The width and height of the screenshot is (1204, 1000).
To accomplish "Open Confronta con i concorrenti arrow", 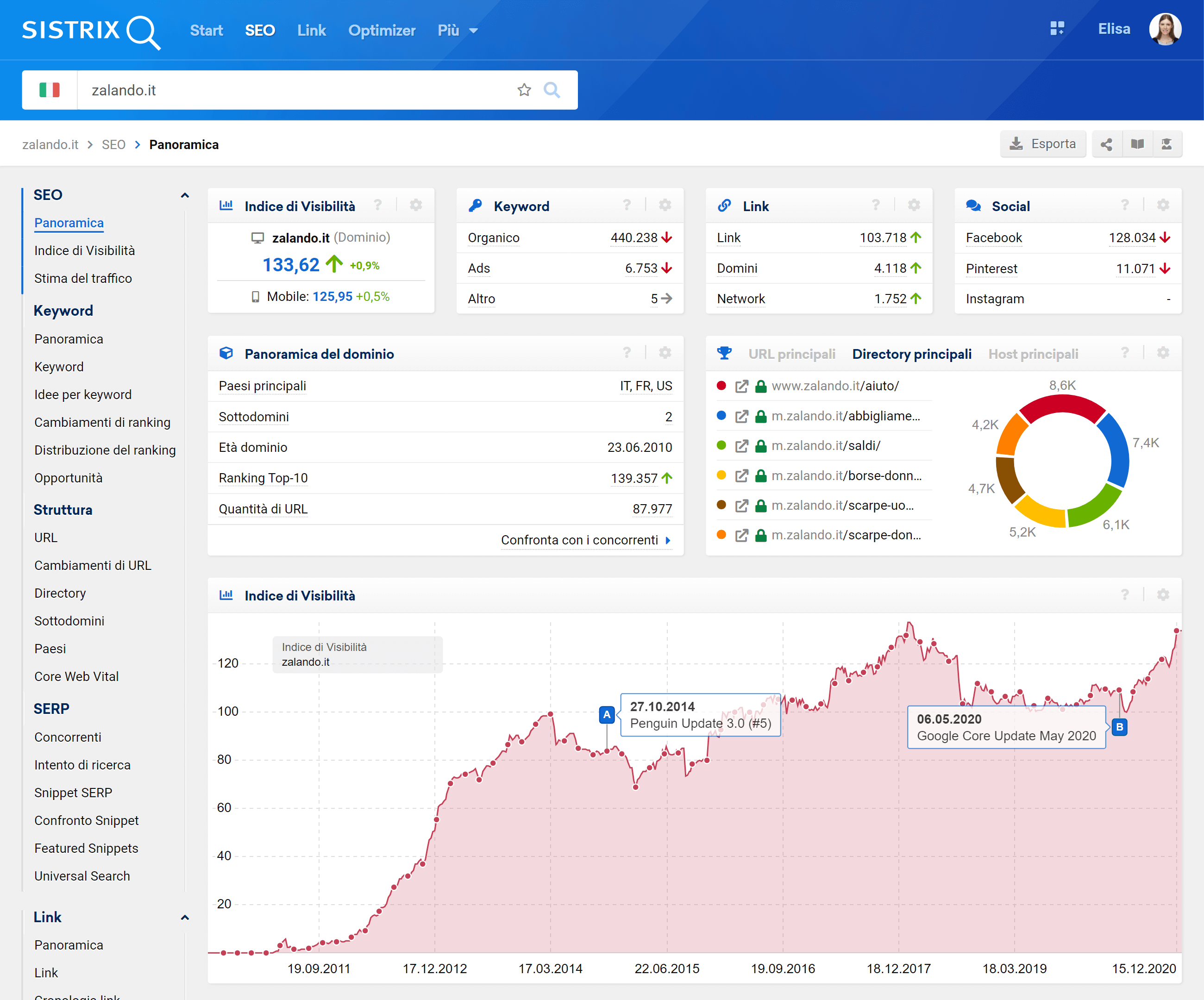I will pyautogui.click(x=668, y=540).
